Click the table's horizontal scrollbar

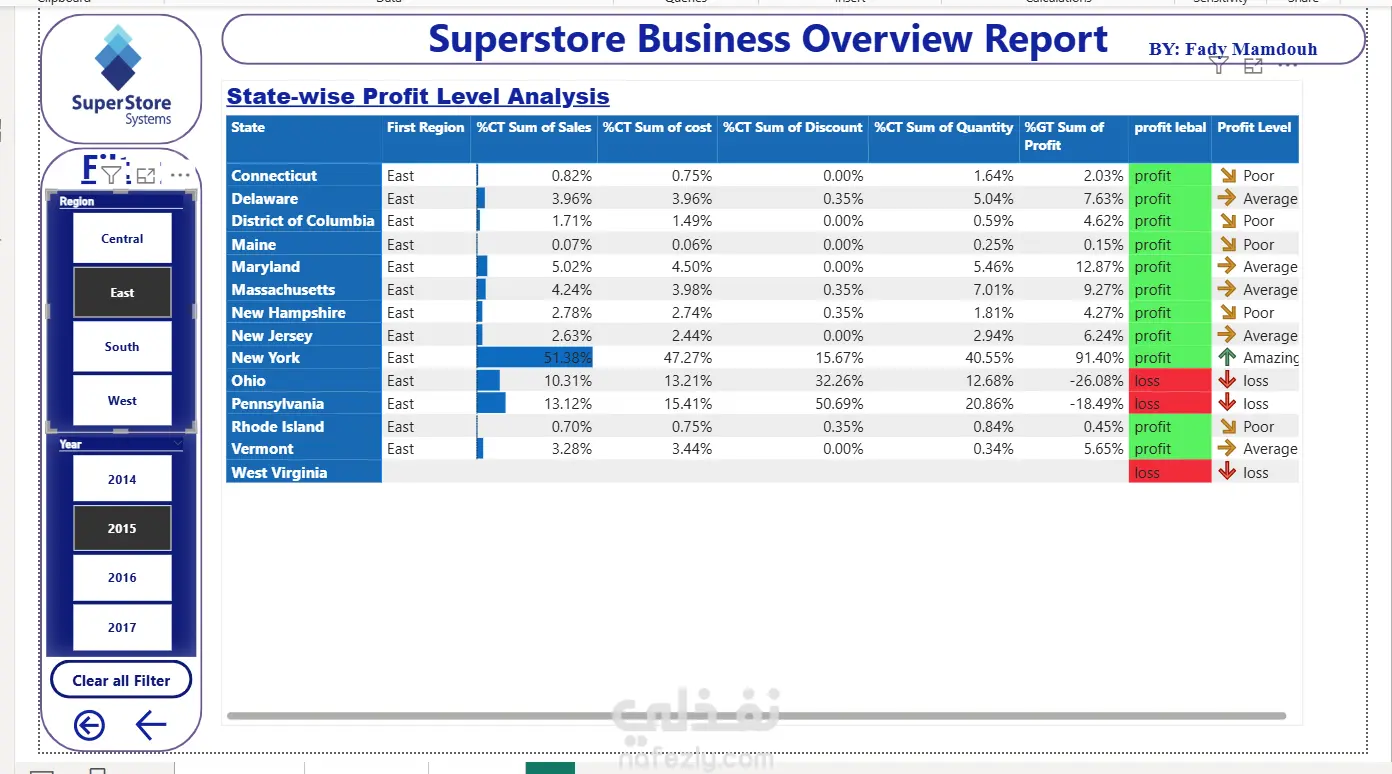tap(756, 716)
